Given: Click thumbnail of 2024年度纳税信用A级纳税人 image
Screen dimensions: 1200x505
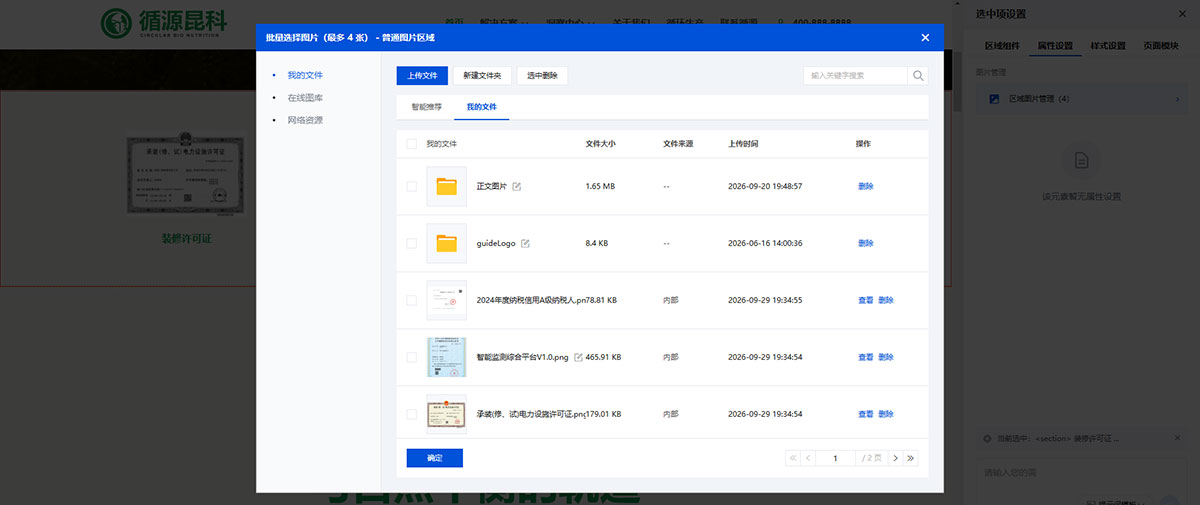Looking at the screenshot, I should (446, 300).
